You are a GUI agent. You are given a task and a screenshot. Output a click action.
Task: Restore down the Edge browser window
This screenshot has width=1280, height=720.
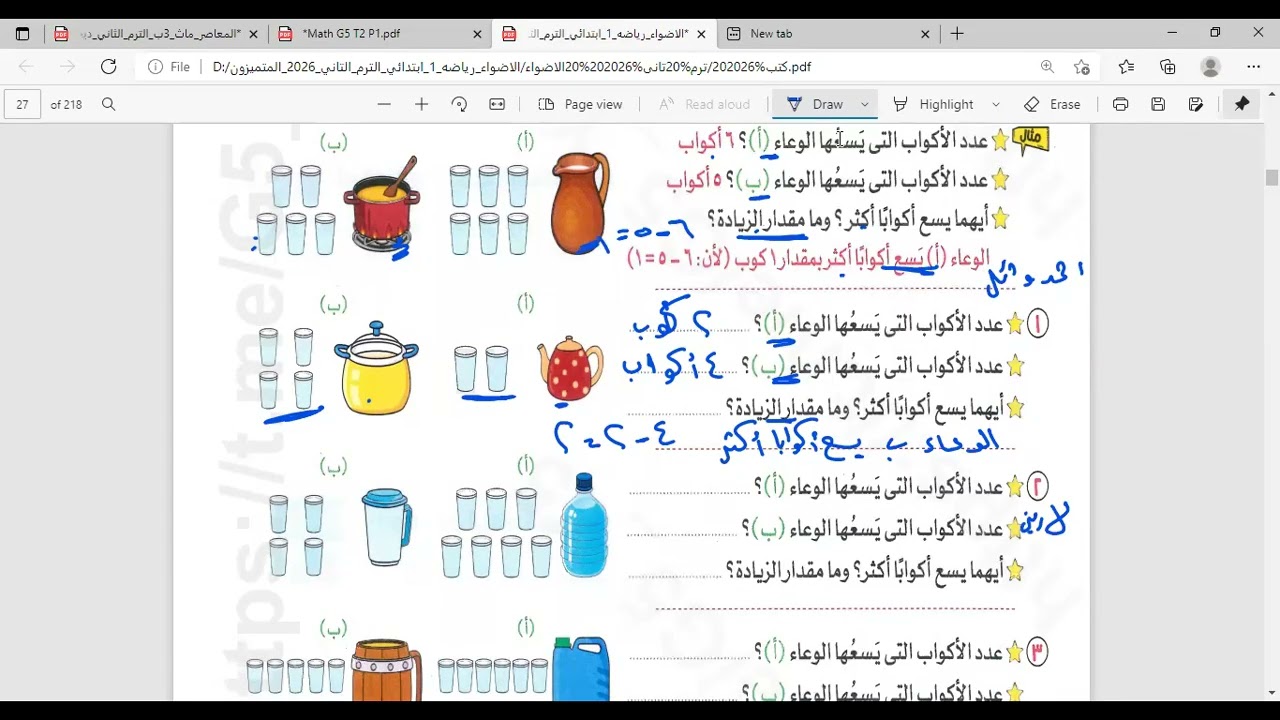[1215, 33]
